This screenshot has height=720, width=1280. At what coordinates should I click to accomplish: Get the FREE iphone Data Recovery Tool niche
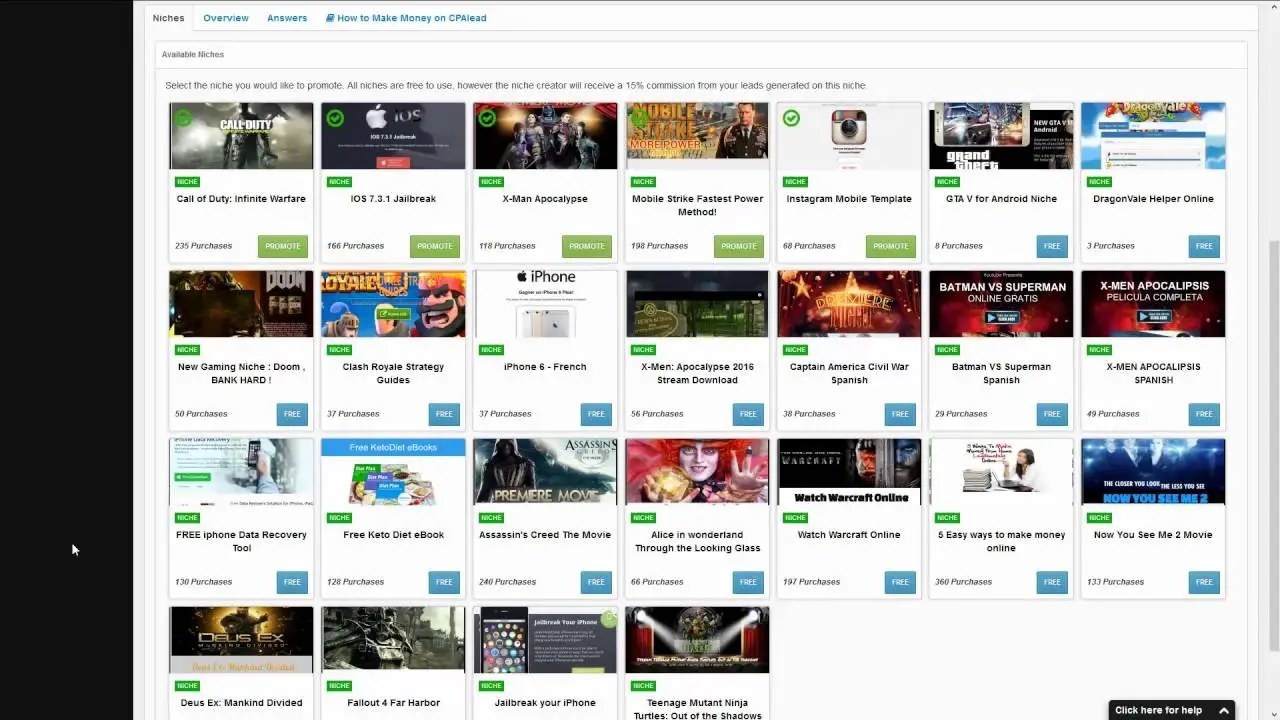click(x=292, y=582)
